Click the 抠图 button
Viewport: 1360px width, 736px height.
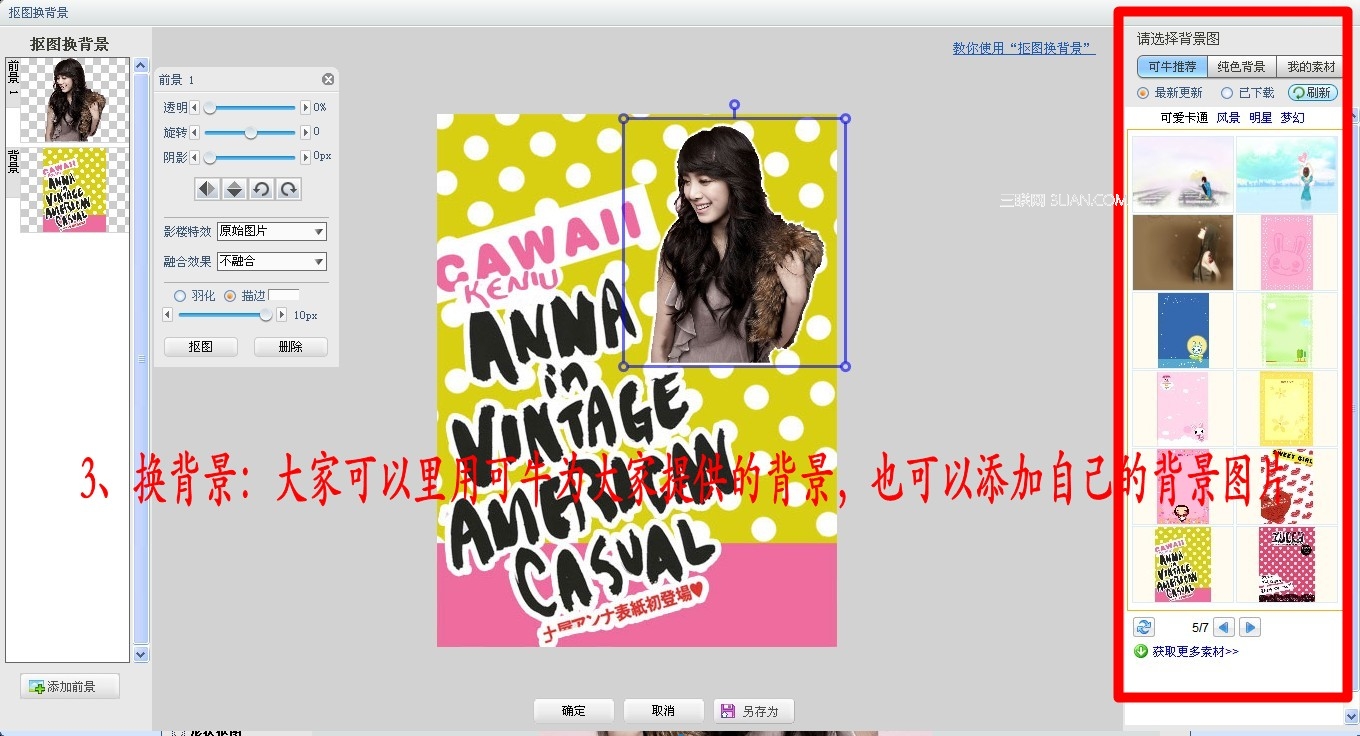coord(201,347)
